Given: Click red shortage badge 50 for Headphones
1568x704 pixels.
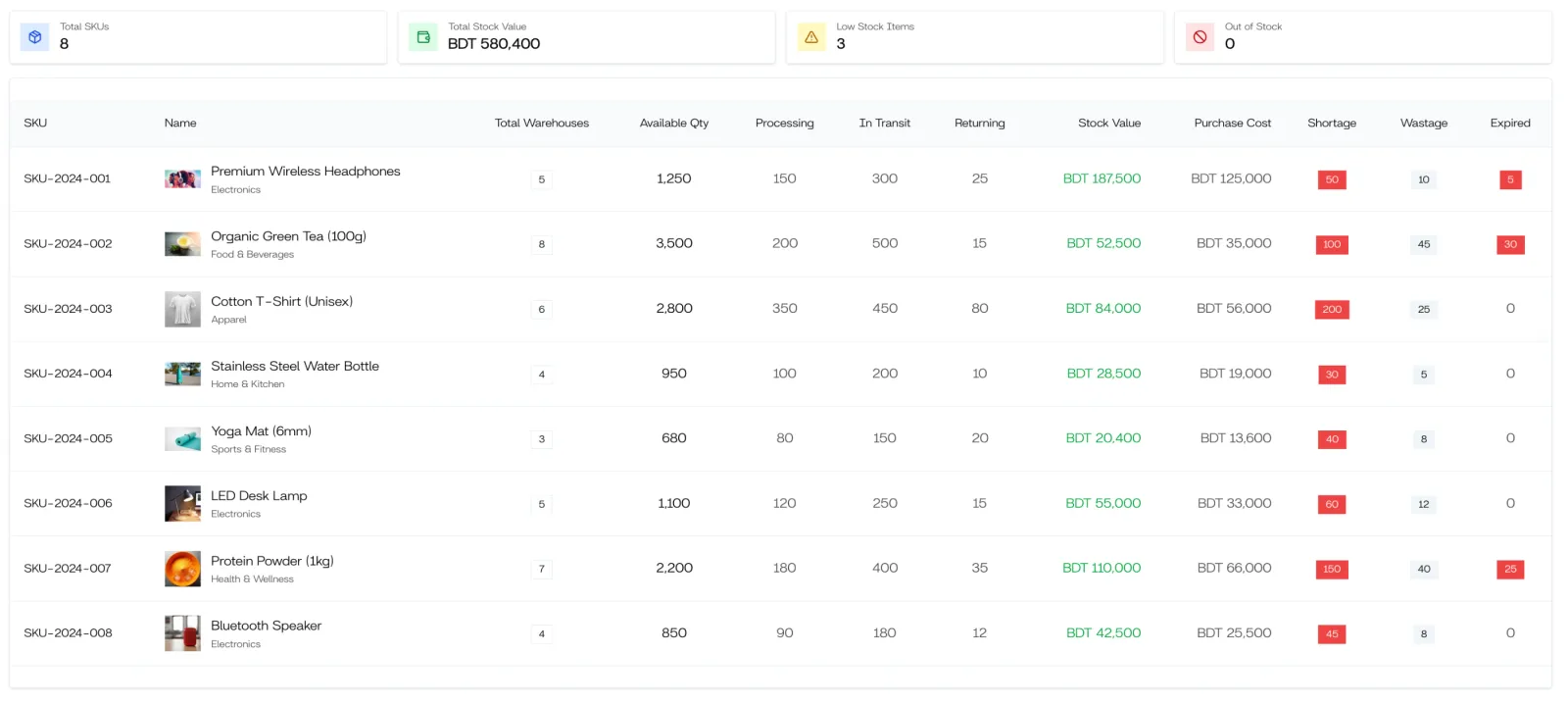Looking at the screenshot, I should [x=1332, y=179].
